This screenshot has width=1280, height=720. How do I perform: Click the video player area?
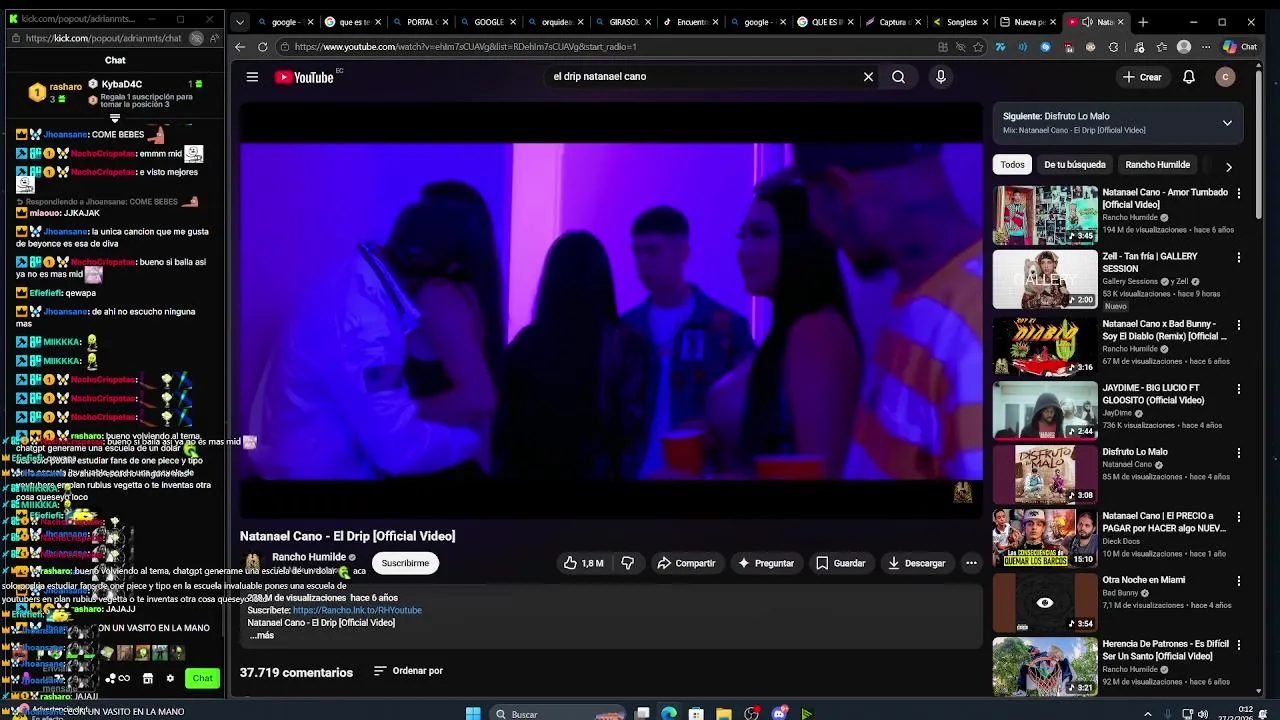click(x=611, y=310)
